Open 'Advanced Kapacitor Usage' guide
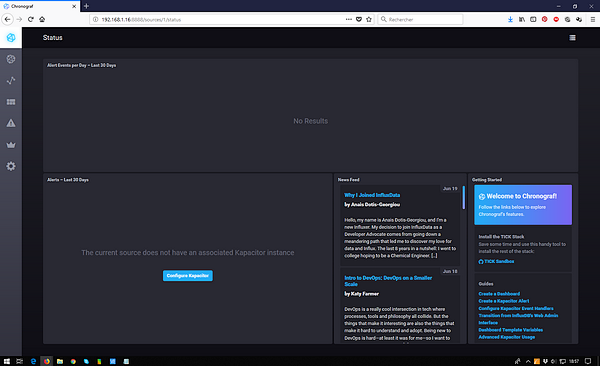The height and width of the screenshot is (366, 600). click(x=507, y=337)
